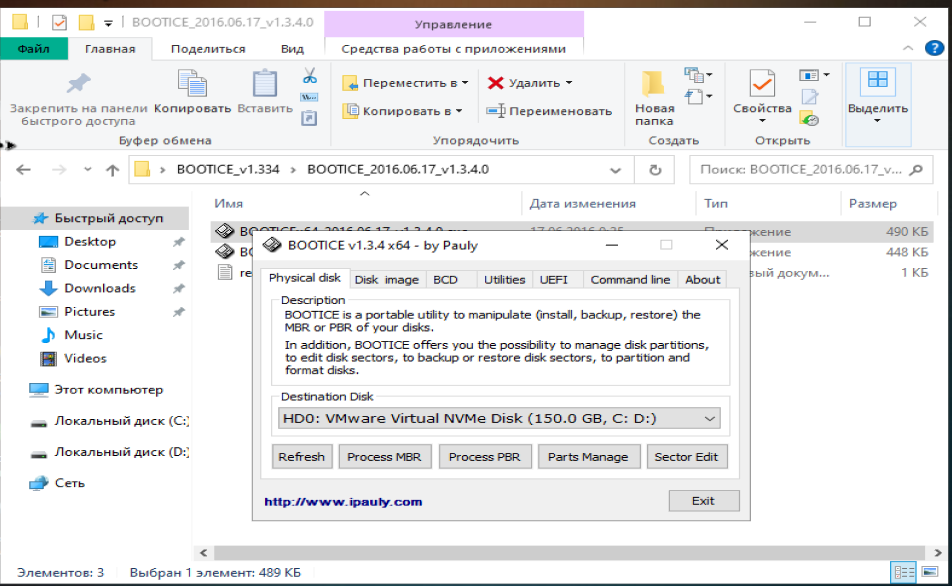Expand Переместить в dropdown

click(465, 83)
